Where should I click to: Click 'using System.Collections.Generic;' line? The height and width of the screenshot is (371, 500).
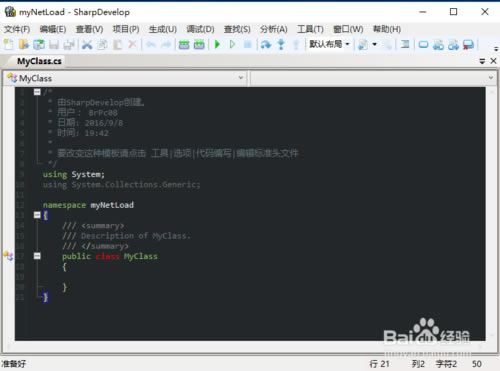pyautogui.click(x=121, y=185)
